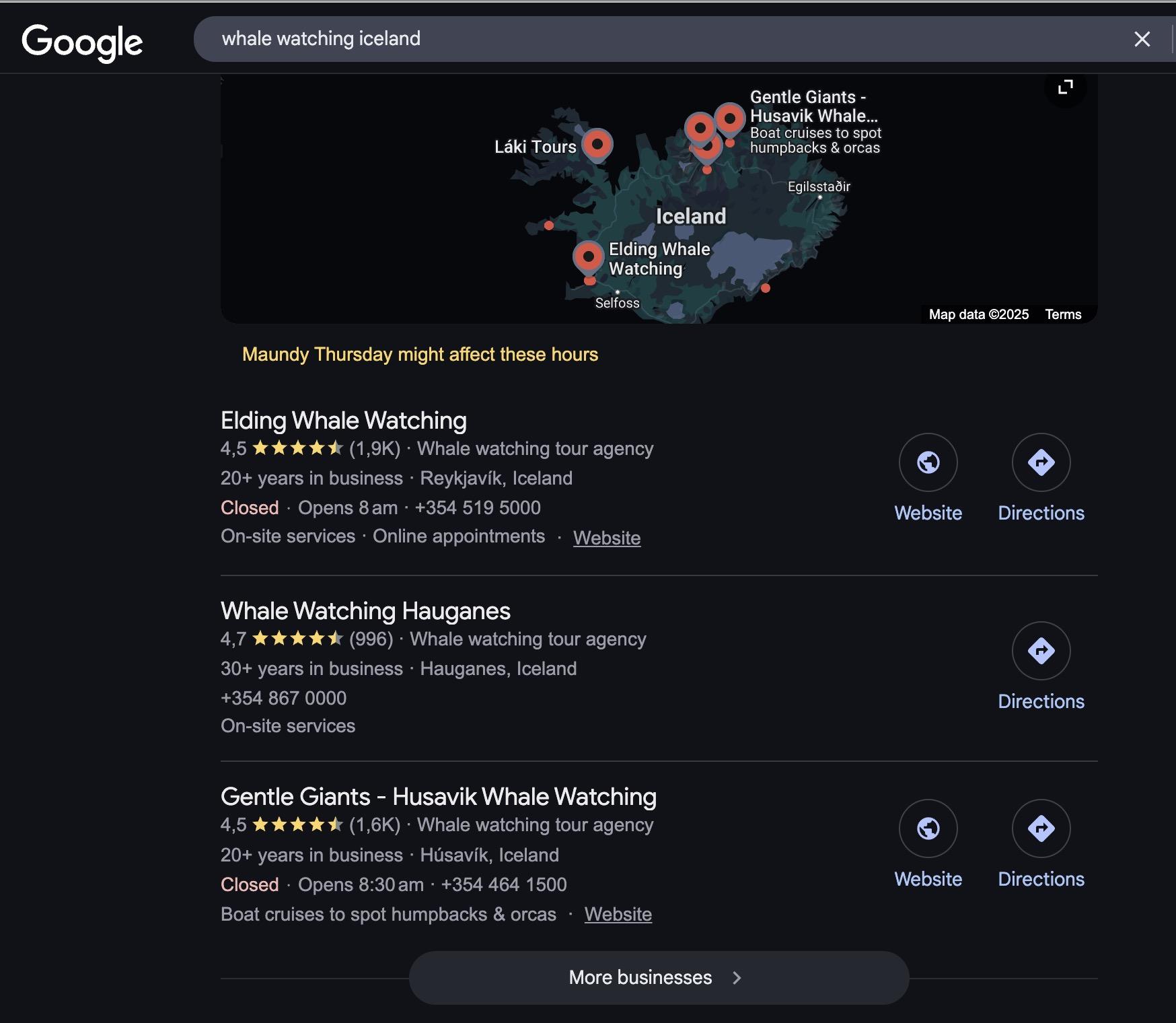1176x1023 pixels.
Task: Expand the map to full view
Action: (1065, 87)
